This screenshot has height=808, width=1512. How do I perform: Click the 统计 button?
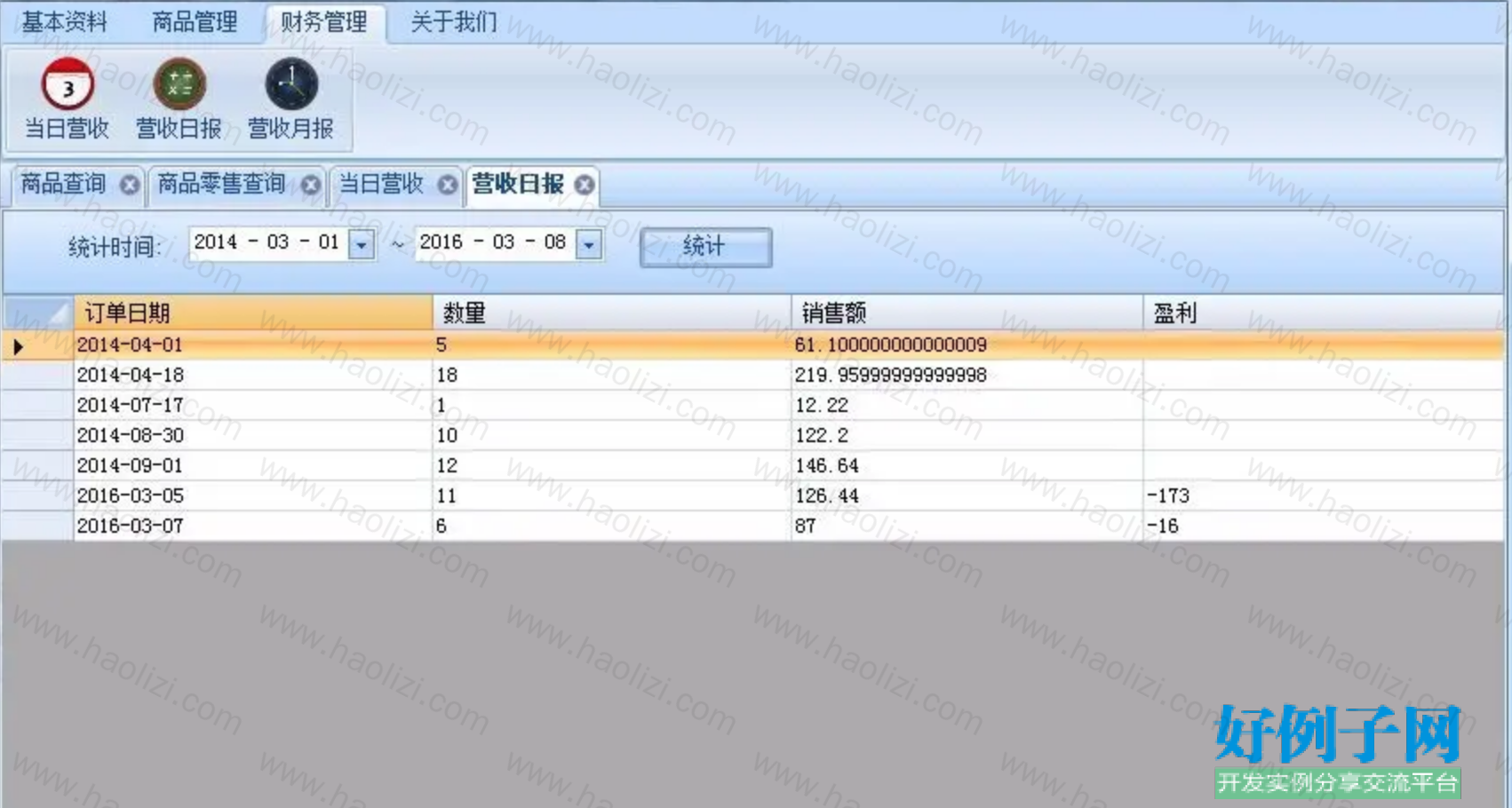tap(705, 246)
